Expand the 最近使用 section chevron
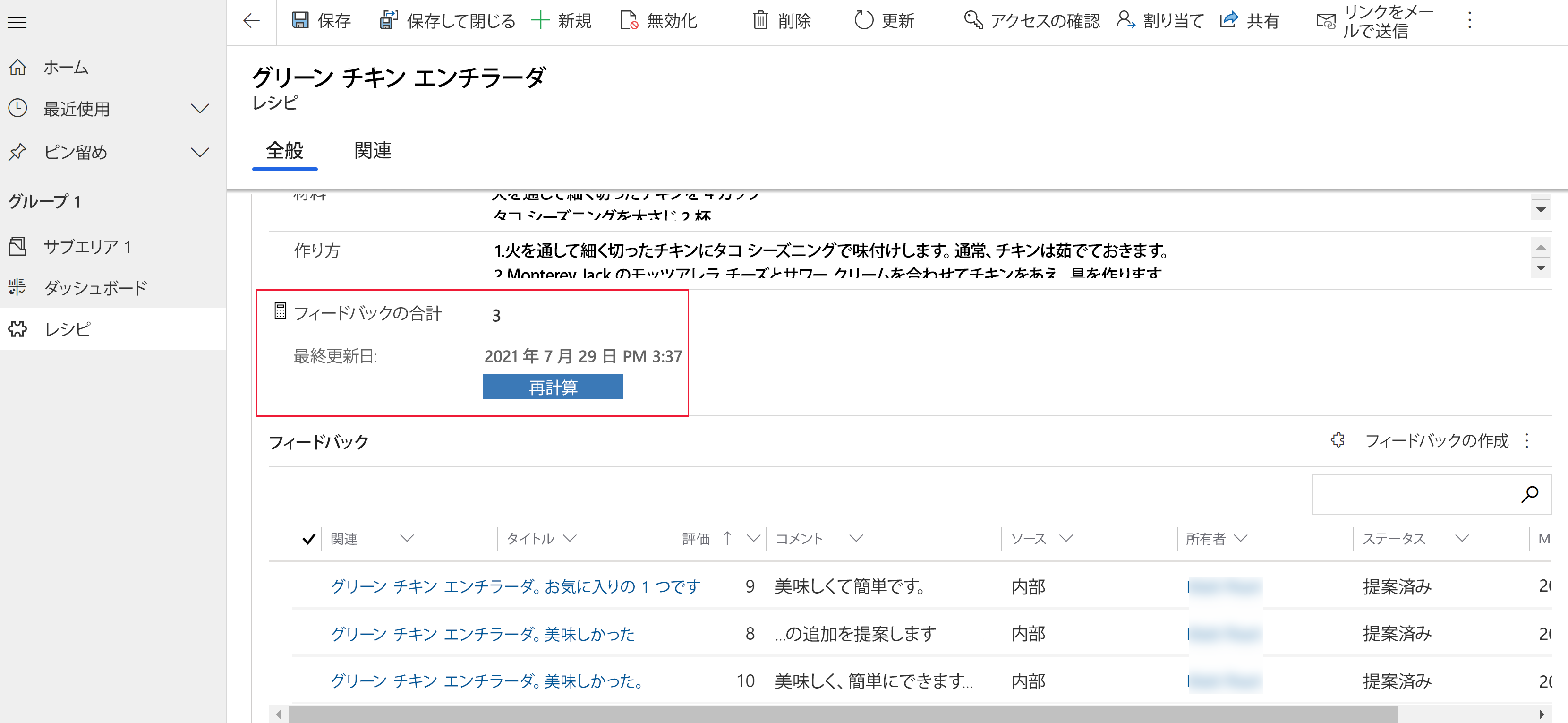This screenshot has height=723, width=1568. [200, 109]
